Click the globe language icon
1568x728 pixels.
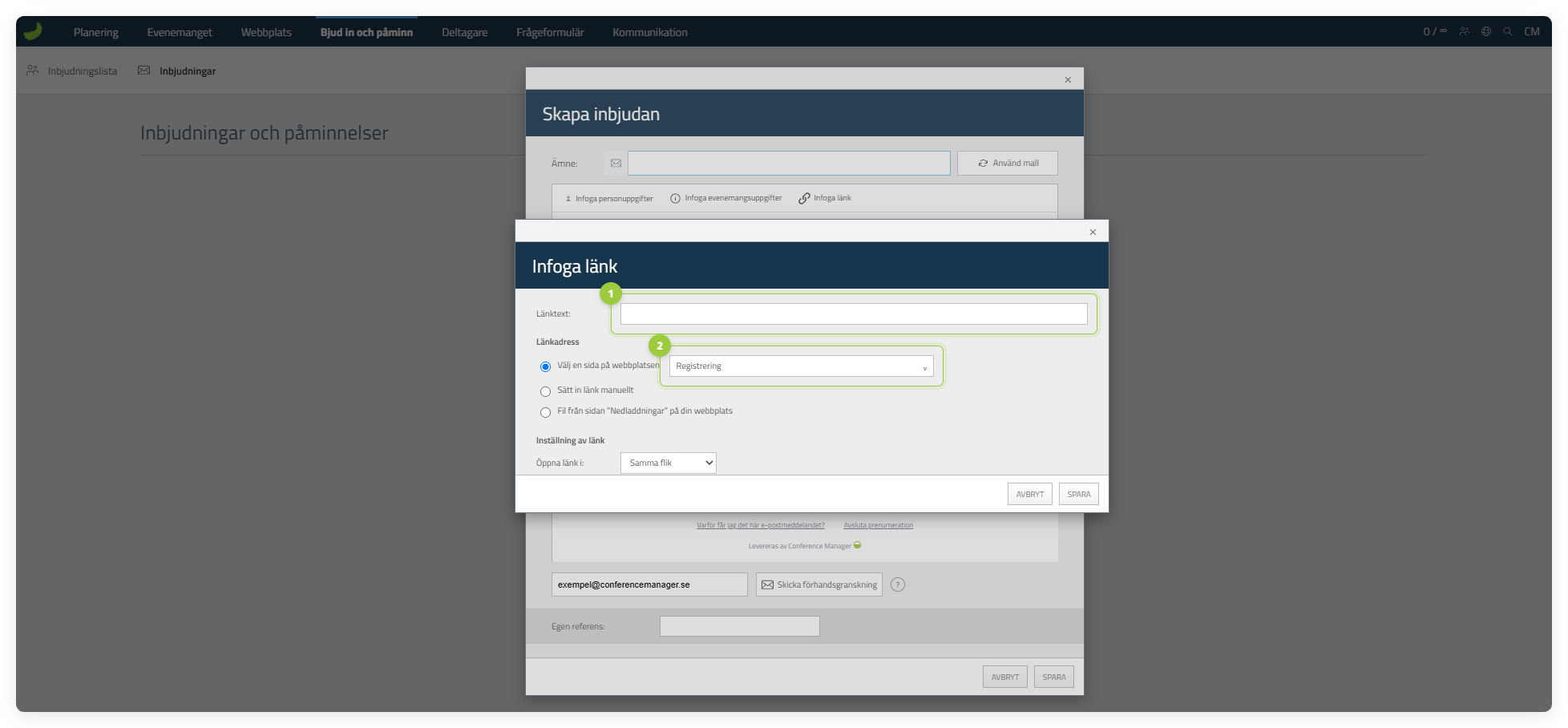(x=1486, y=31)
